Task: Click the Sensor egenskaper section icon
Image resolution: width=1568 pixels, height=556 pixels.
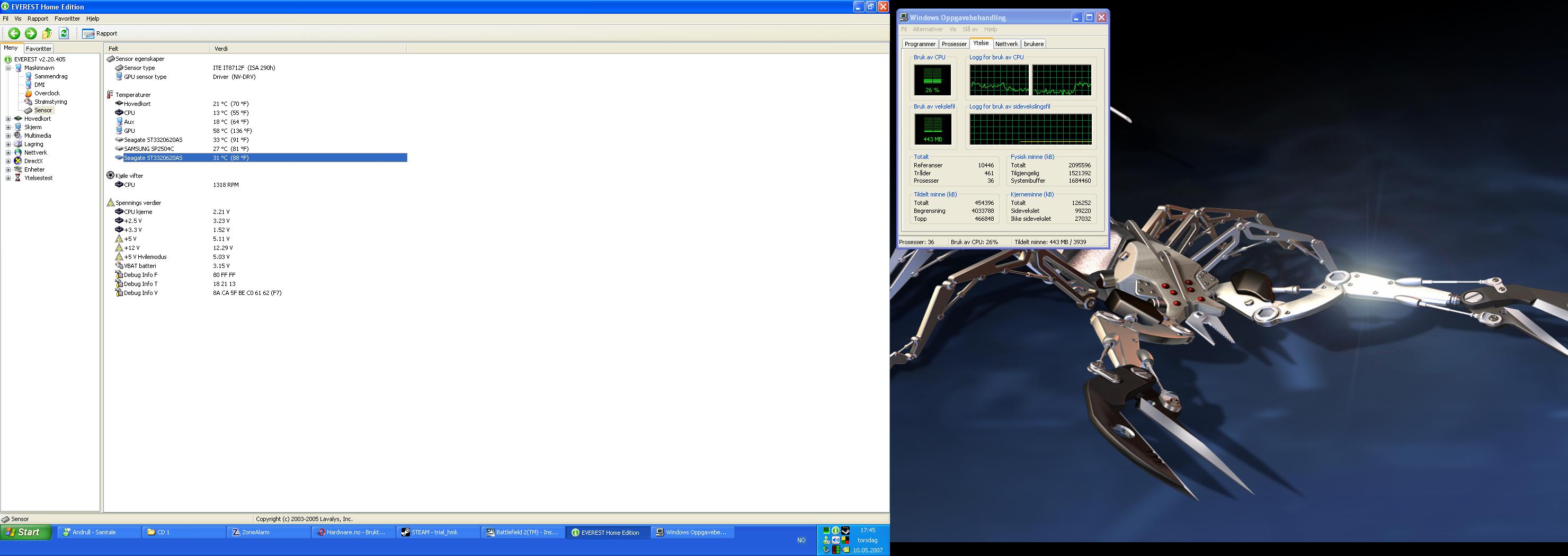Action: pos(110,59)
